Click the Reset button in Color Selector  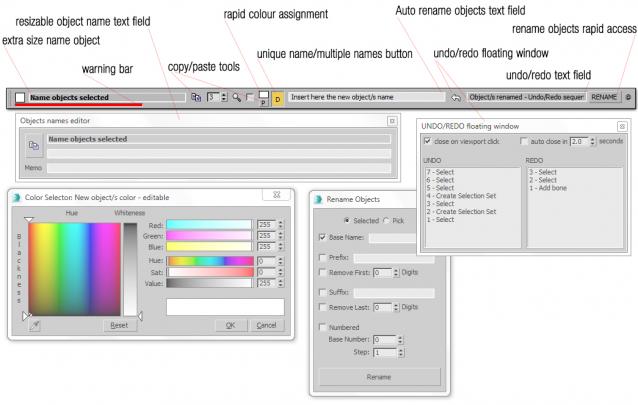point(118,325)
